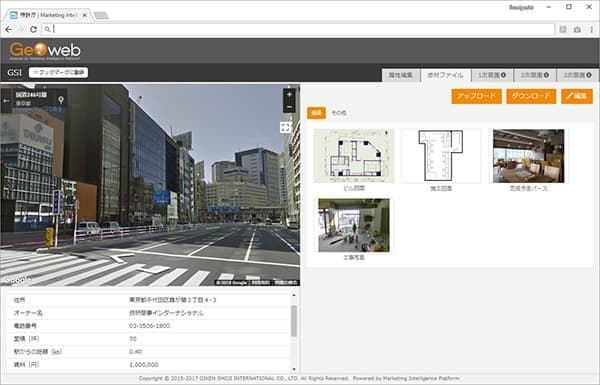Go back using browser back arrow
Image resolution: width=600 pixels, height=385 pixels.
(8, 29)
